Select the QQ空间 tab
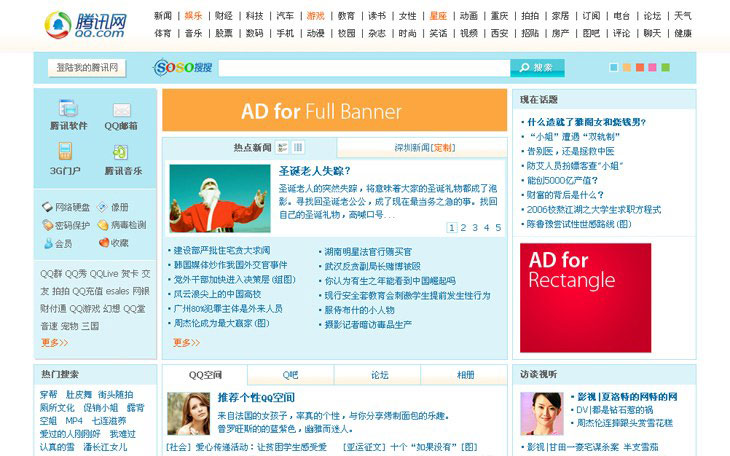Screen dimensions: 730x456 pyautogui.click(x=205, y=375)
